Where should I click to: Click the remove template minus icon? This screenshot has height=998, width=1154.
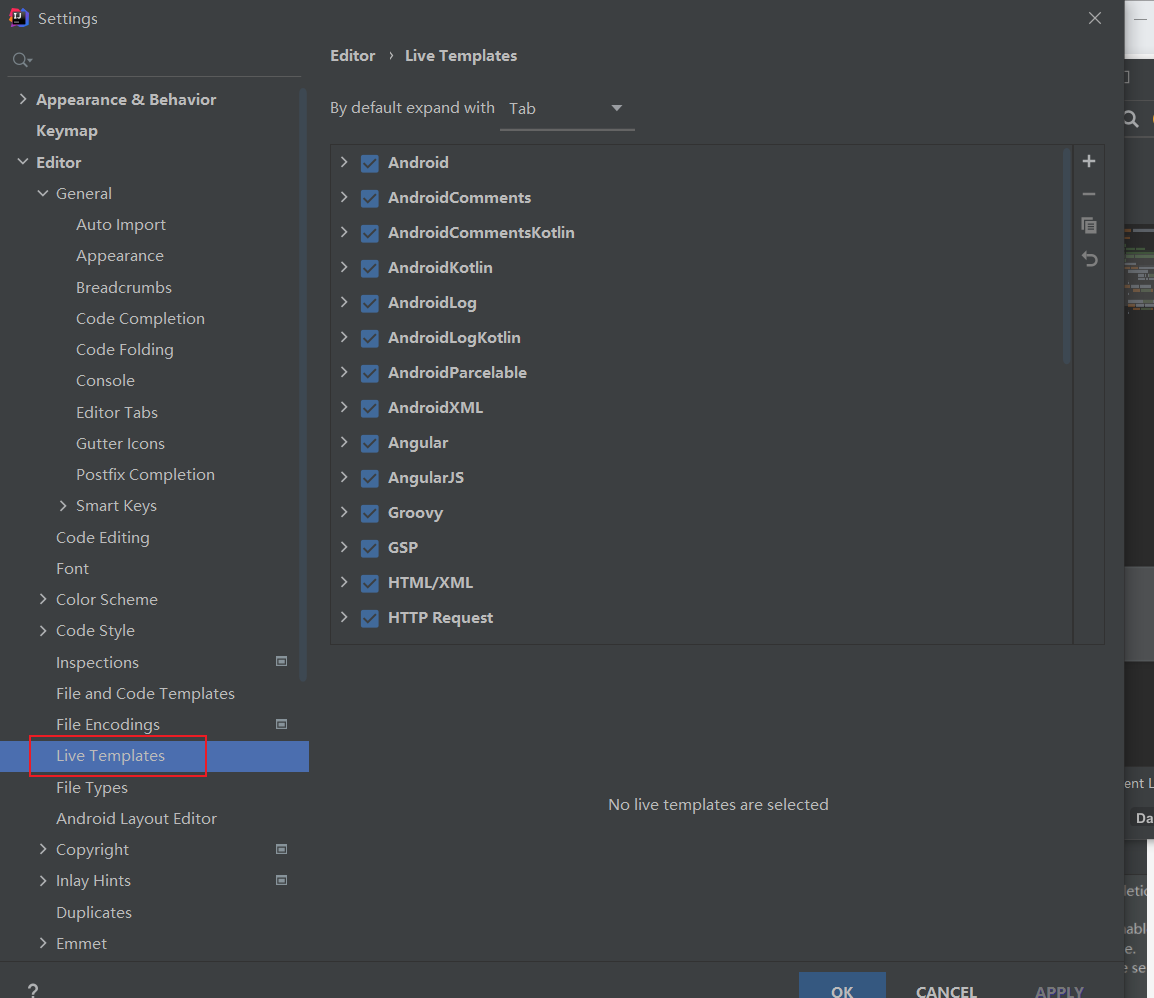tap(1089, 194)
